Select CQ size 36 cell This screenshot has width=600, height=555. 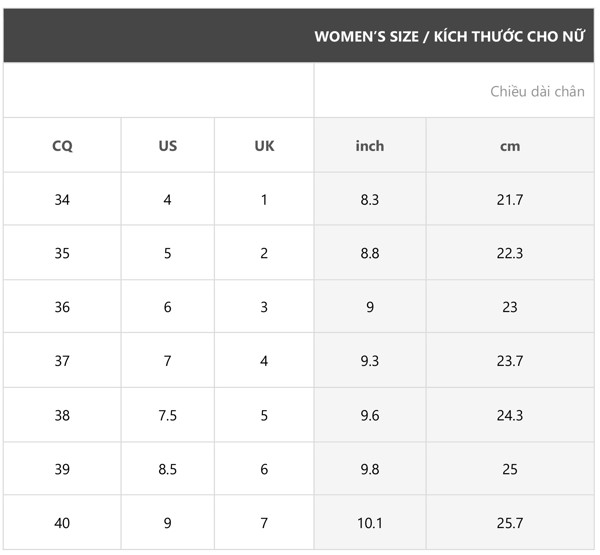pos(62,308)
